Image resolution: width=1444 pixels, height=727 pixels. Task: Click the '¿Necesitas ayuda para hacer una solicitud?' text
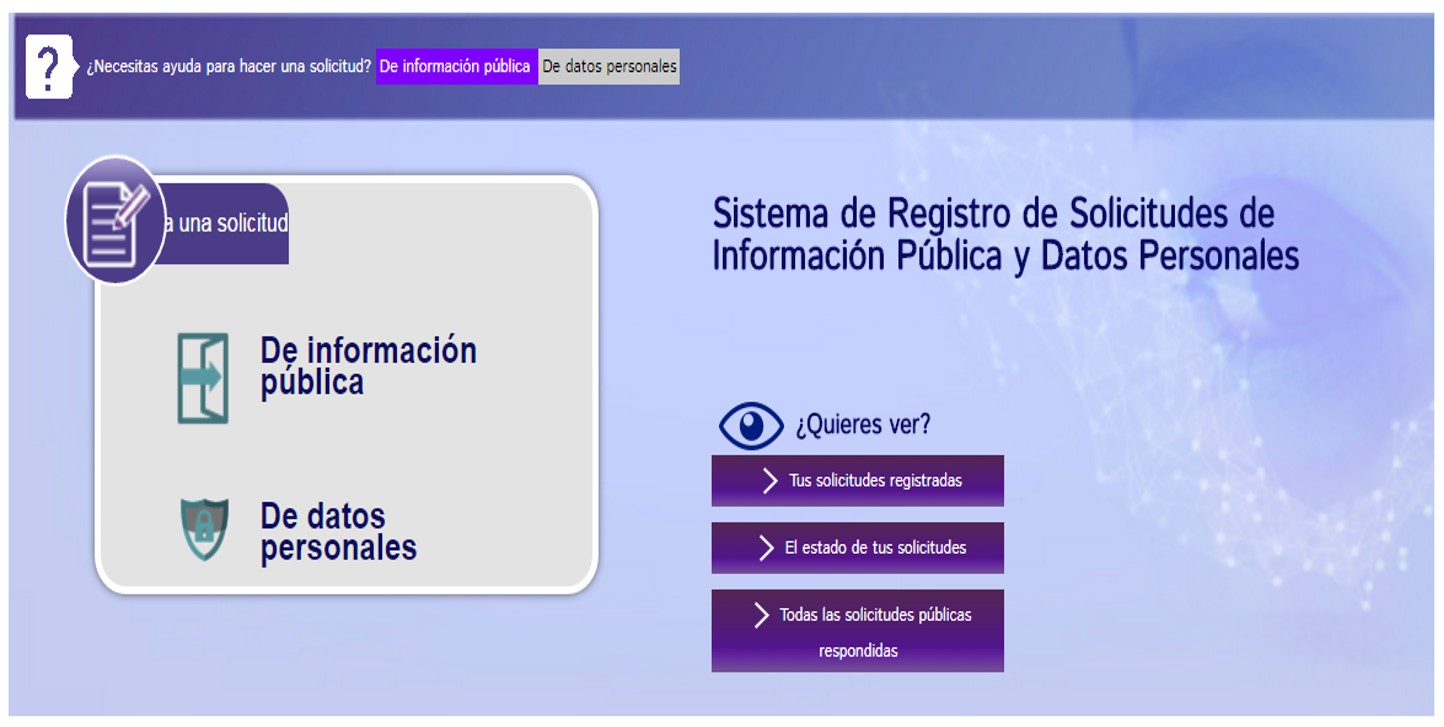pos(229,67)
